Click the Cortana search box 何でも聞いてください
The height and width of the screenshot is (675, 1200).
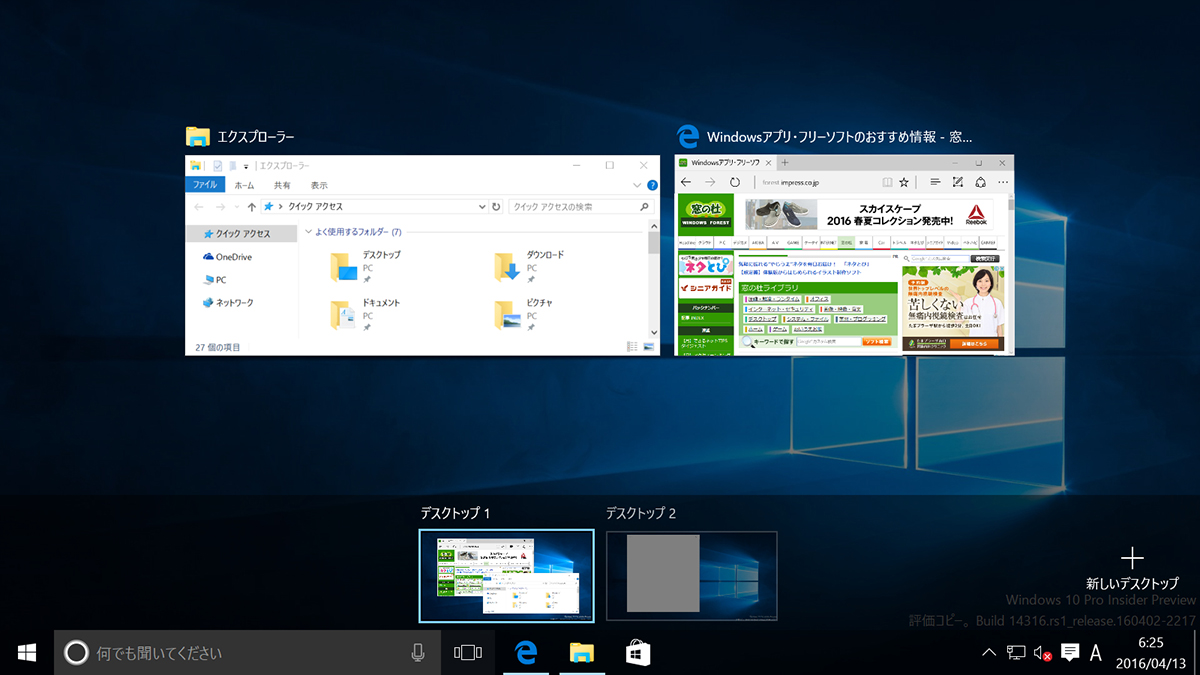(248, 653)
